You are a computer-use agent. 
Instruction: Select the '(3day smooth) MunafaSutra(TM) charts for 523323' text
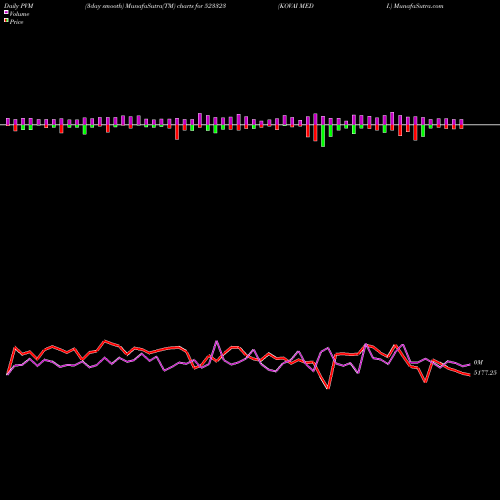[x=155, y=6]
